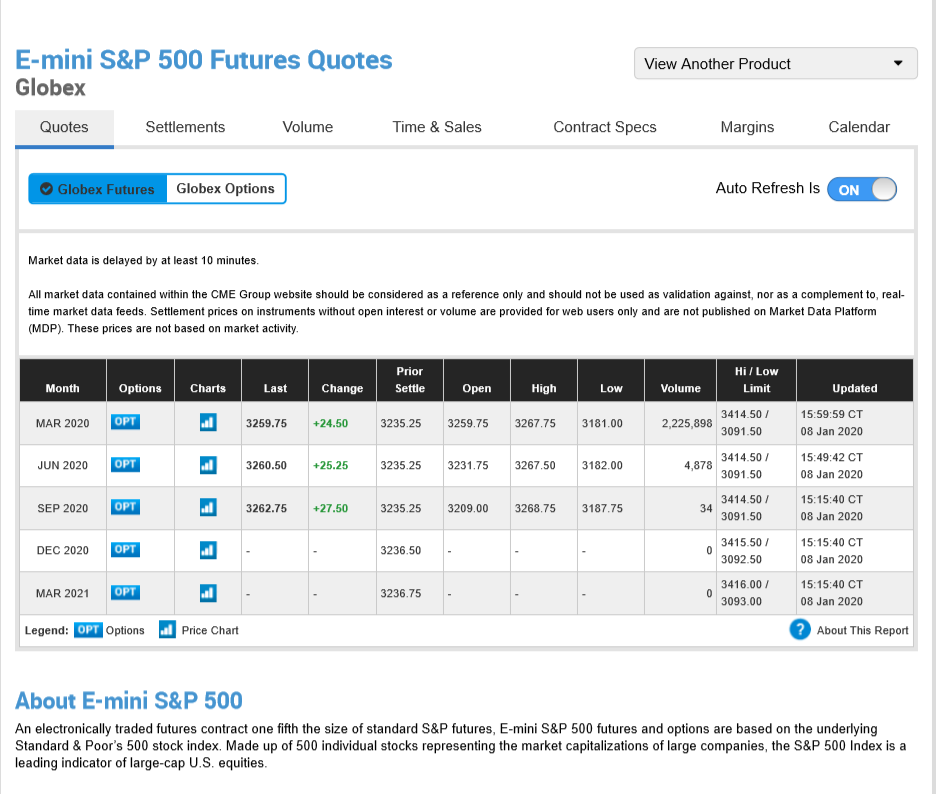Click the +25.25 change value
This screenshot has width=936, height=794.
tap(330, 465)
